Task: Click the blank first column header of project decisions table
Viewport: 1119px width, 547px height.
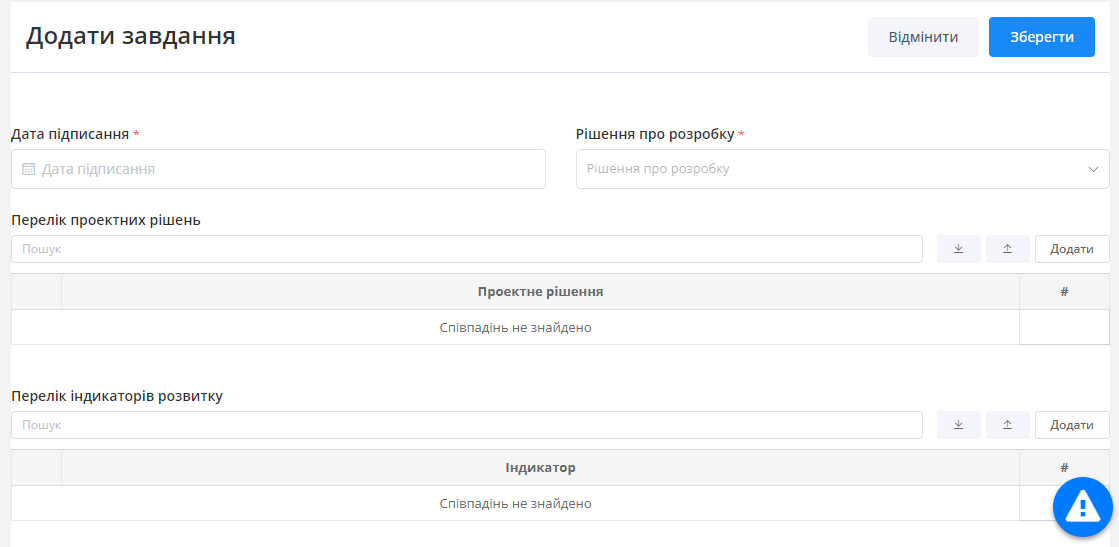Action: click(36, 292)
